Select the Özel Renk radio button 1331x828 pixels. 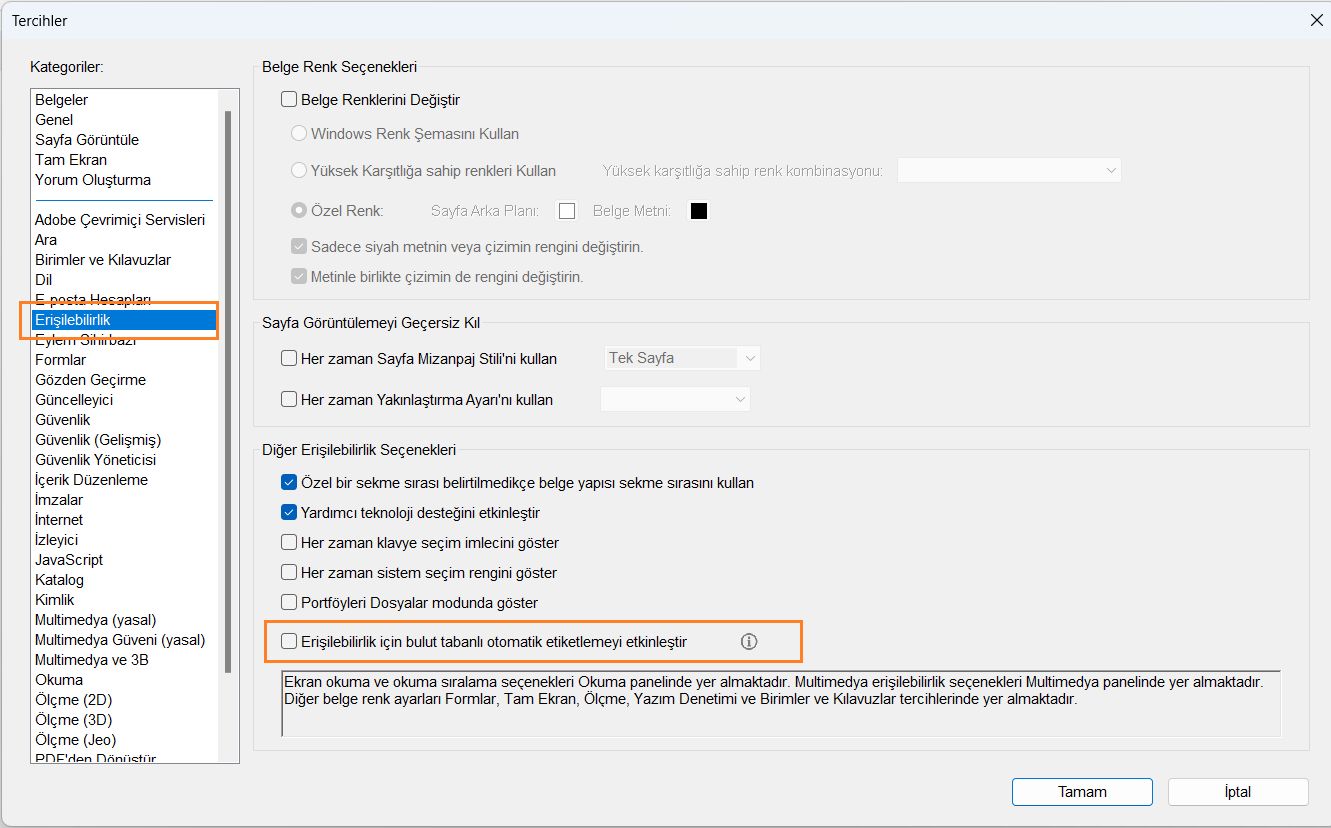coord(299,211)
